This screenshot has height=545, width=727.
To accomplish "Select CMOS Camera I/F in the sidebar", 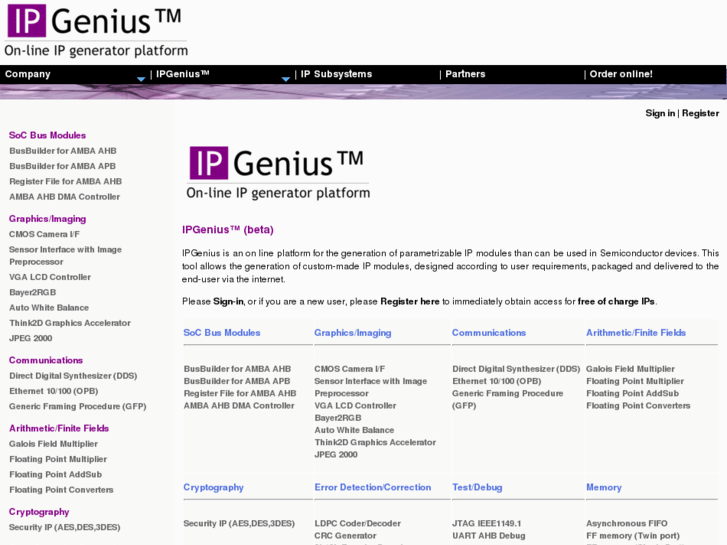I will 45,234.
